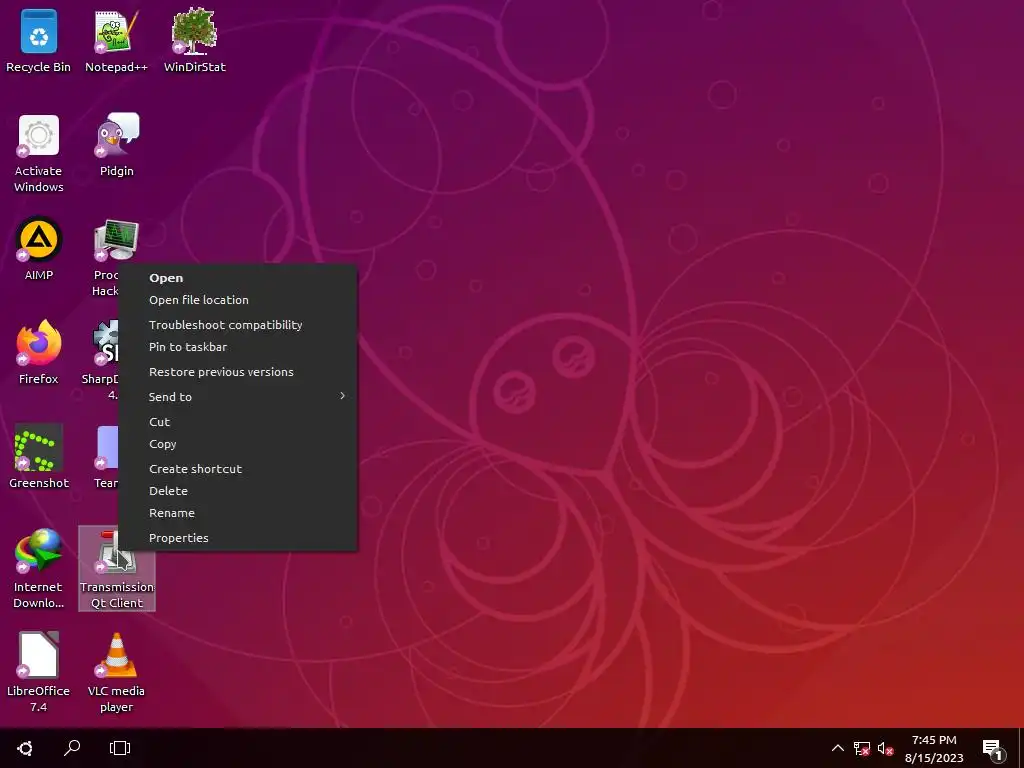Show hidden system tray icons

pyautogui.click(x=837, y=748)
